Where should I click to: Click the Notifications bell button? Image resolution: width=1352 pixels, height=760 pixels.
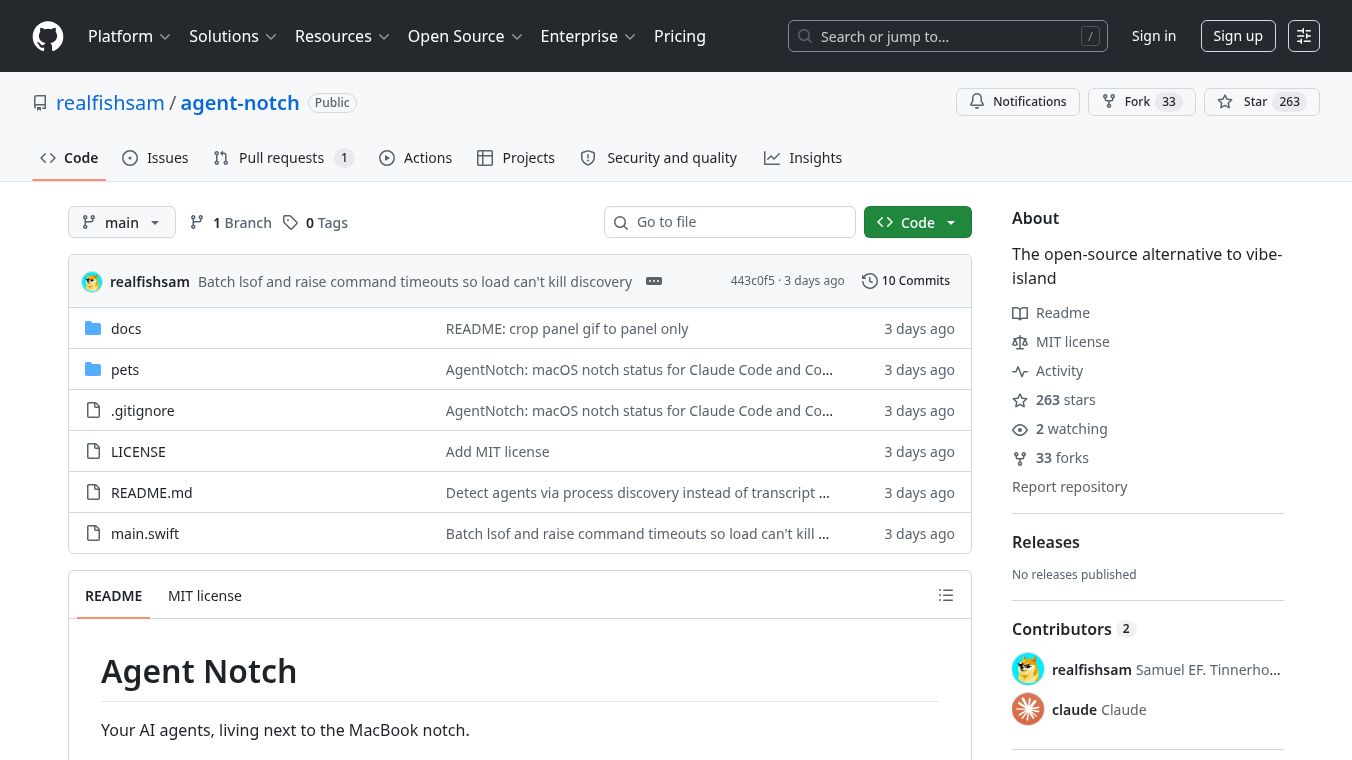1018,102
